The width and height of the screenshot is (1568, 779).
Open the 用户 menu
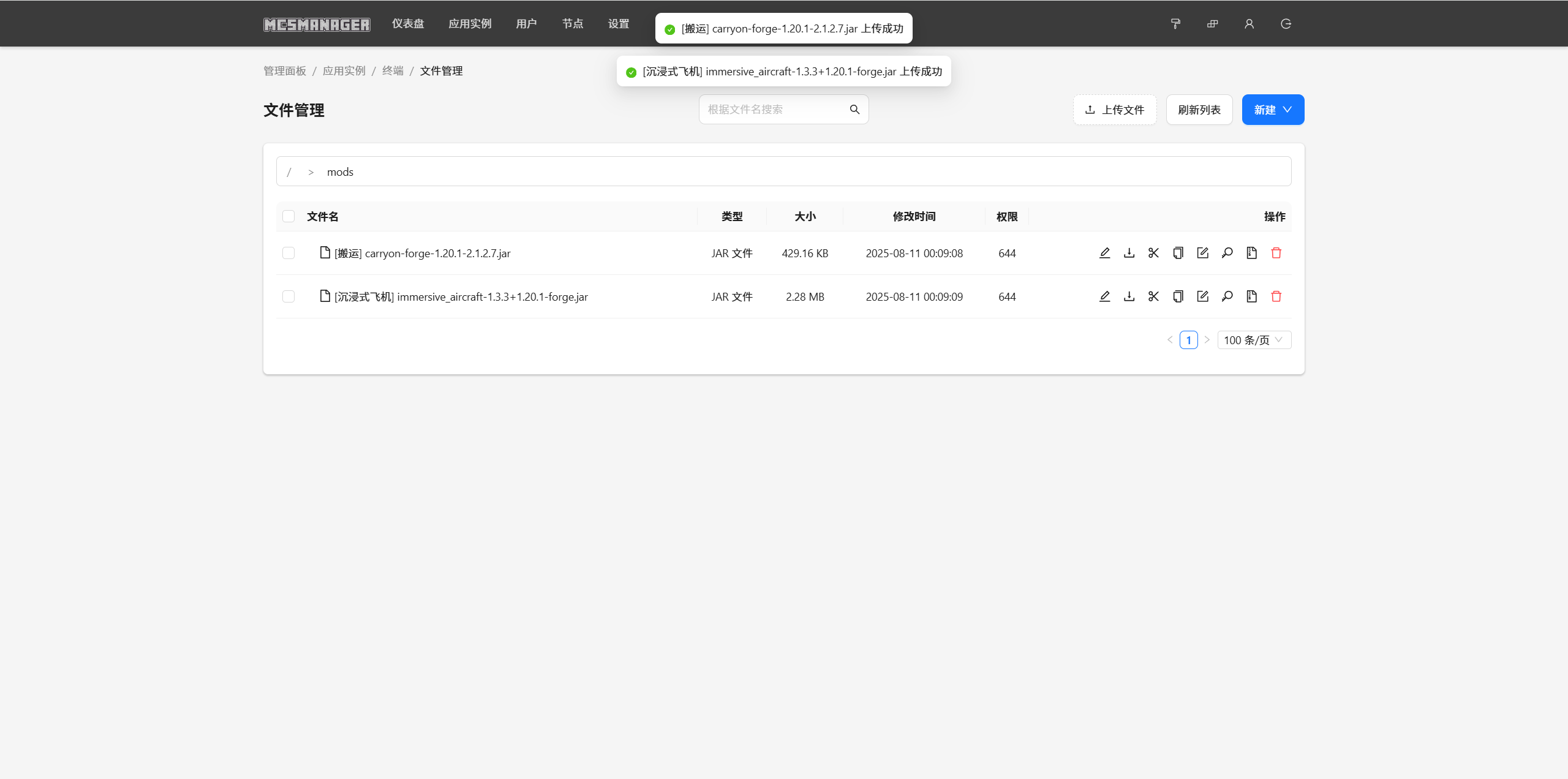[x=526, y=24]
